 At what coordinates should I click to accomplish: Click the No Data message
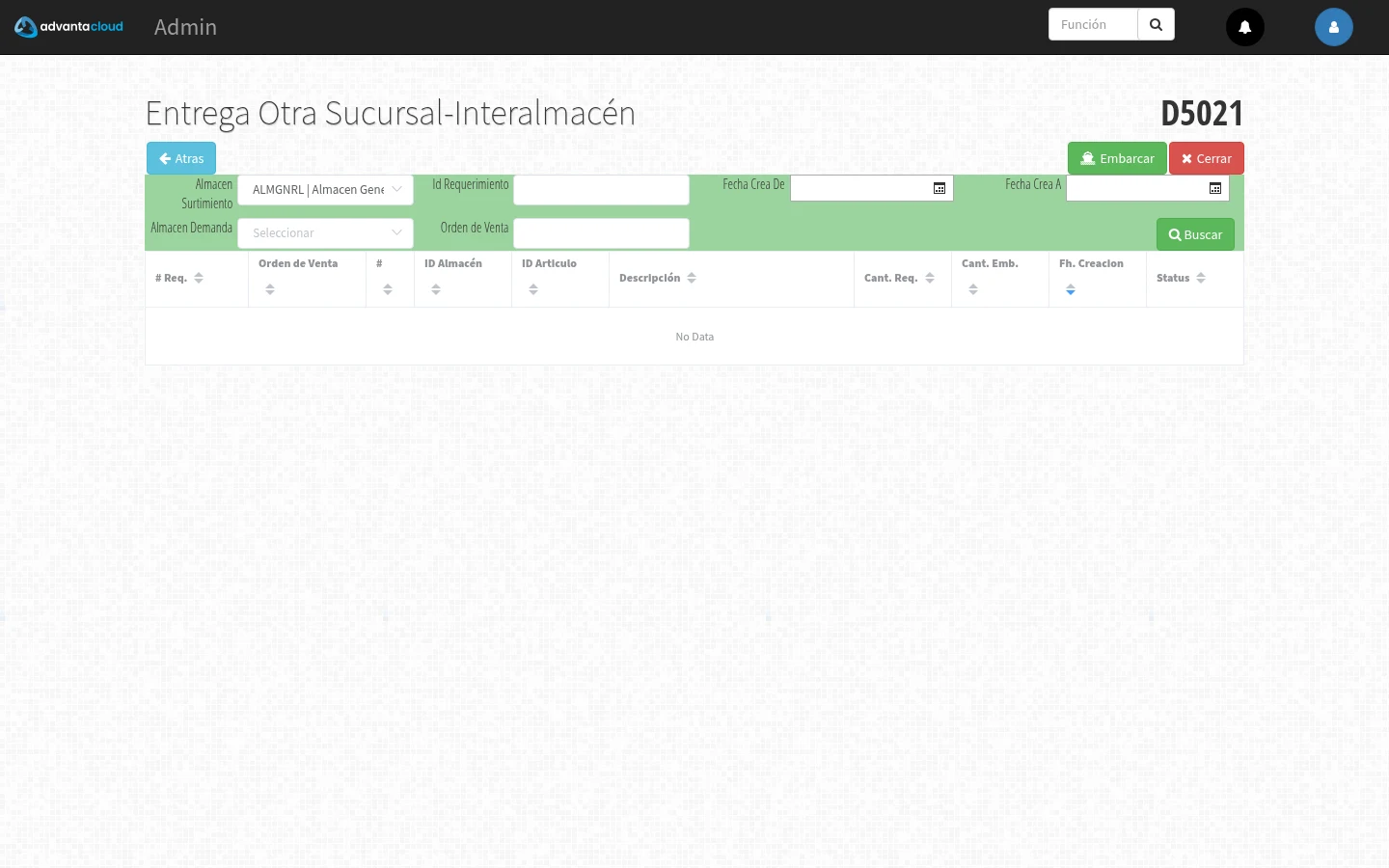pyautogui.click(x=694, y=337)
